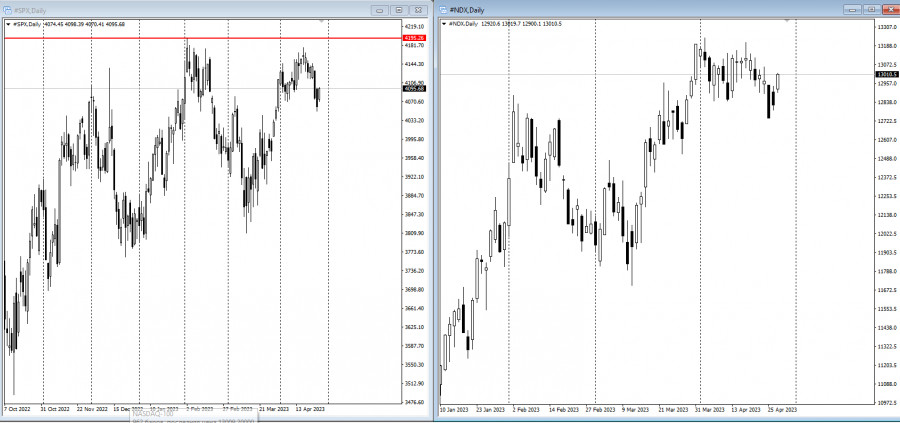This screenshot has width=900, height=423.
Task: Click NDX price axis label 12838.0
Action: (887, 103)
